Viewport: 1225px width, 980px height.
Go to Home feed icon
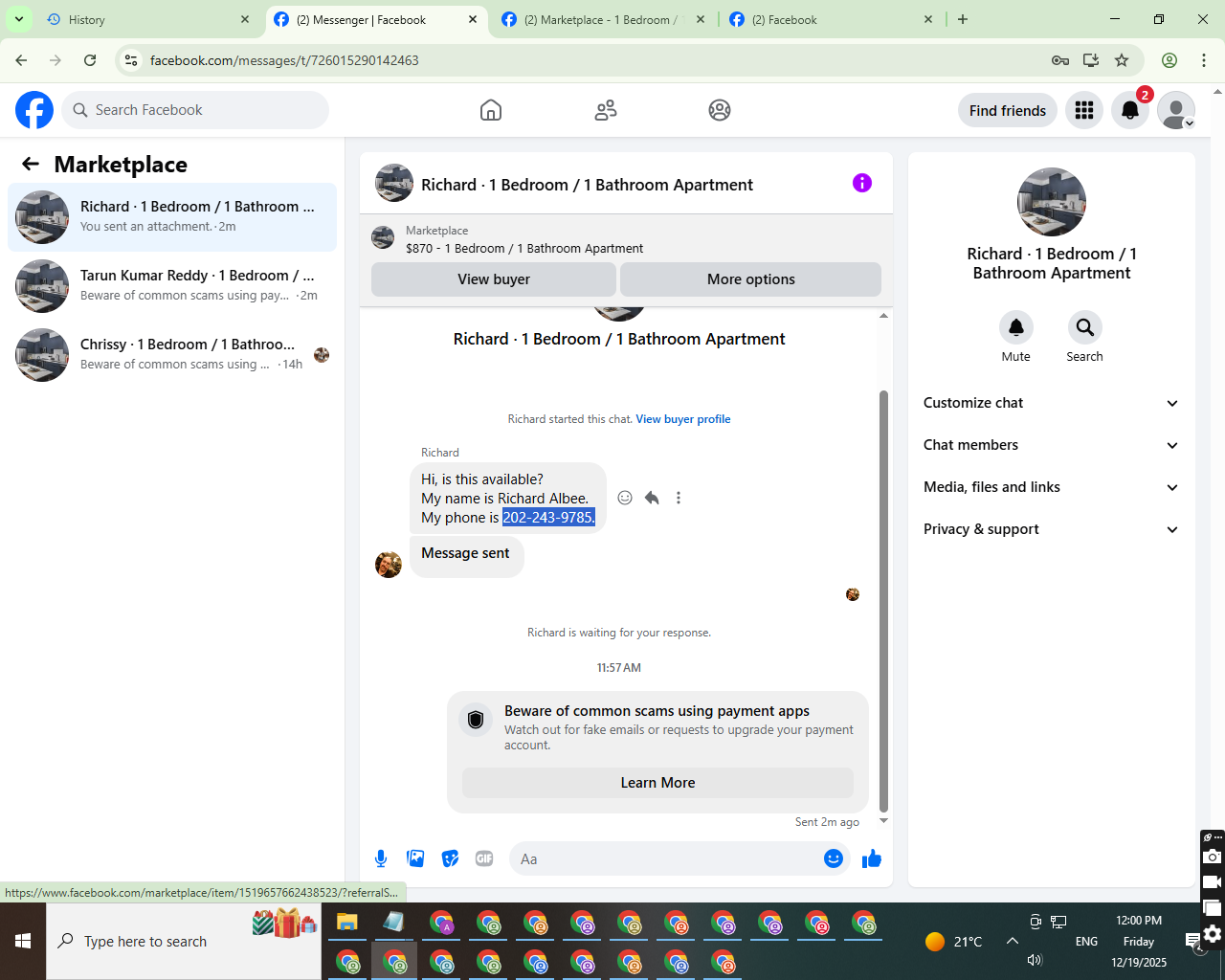(x=491, y=110)
